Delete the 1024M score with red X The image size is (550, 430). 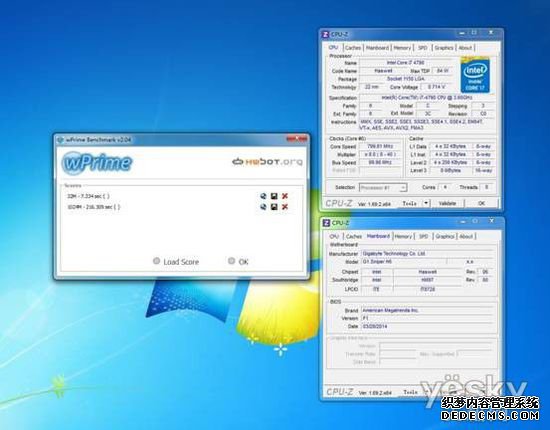click(285, 207)
